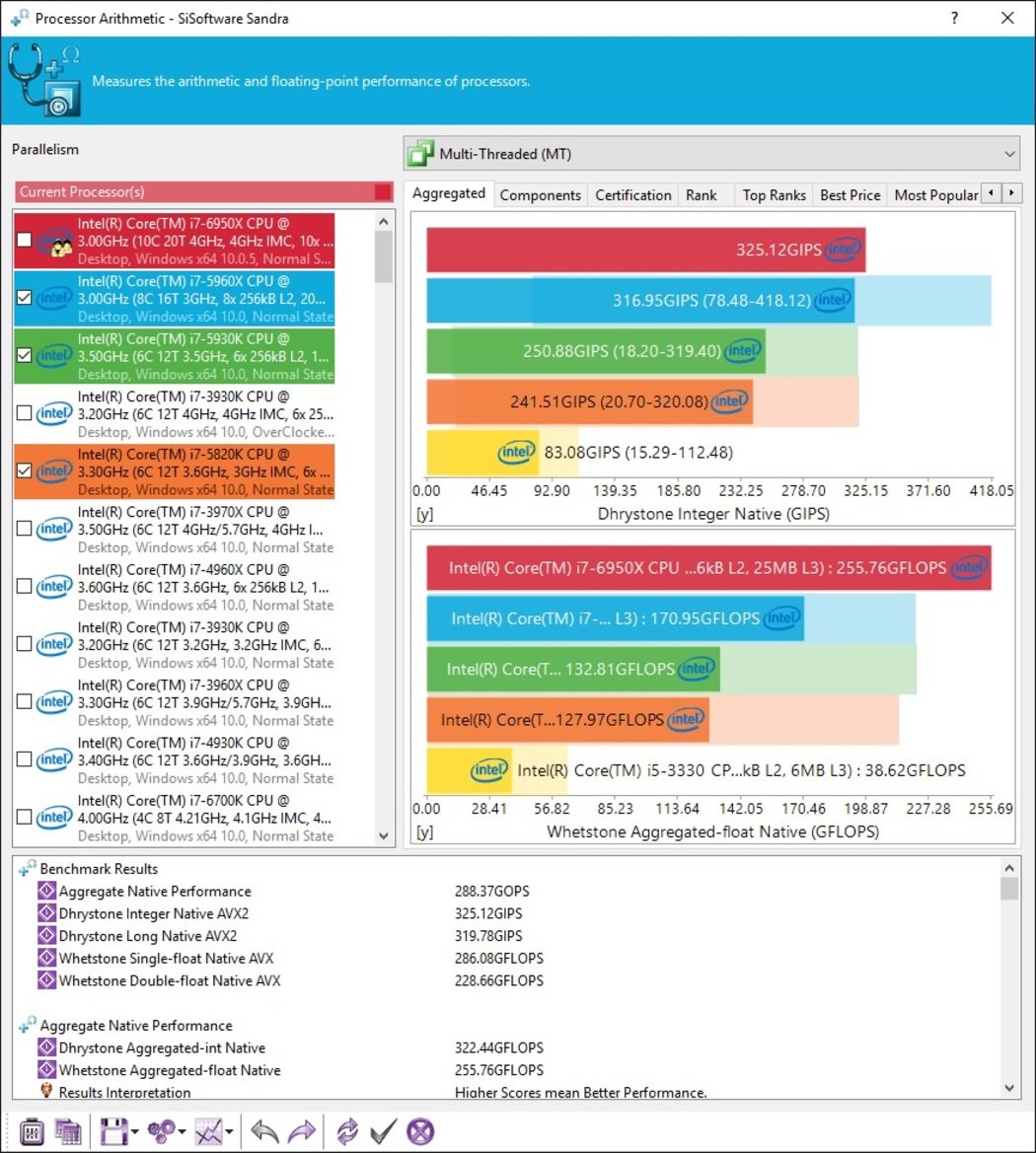Confirm with the checkmark icon
1036x1153 pixels.
tap(384, 1131)
